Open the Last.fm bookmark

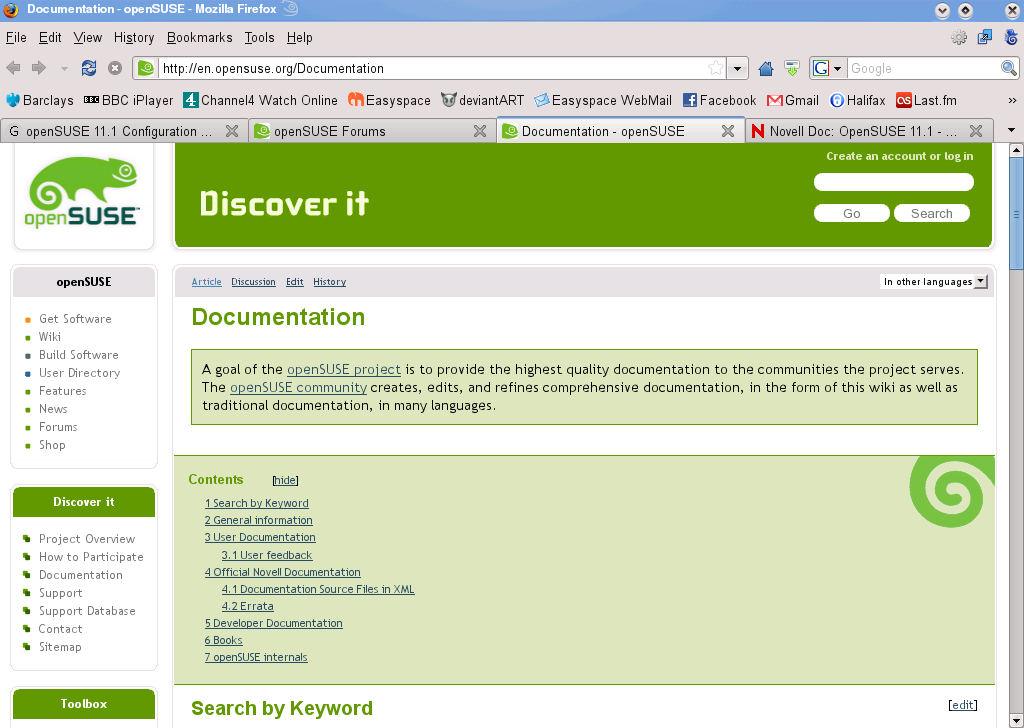(926, 100)
